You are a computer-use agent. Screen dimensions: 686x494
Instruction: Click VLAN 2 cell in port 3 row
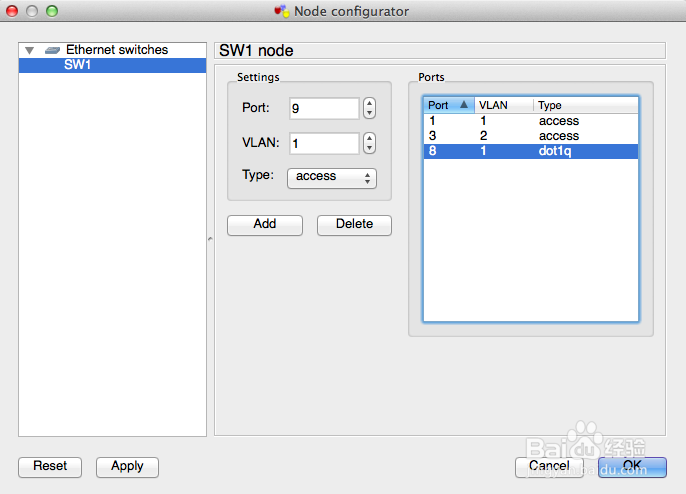(x=483, y=136)
